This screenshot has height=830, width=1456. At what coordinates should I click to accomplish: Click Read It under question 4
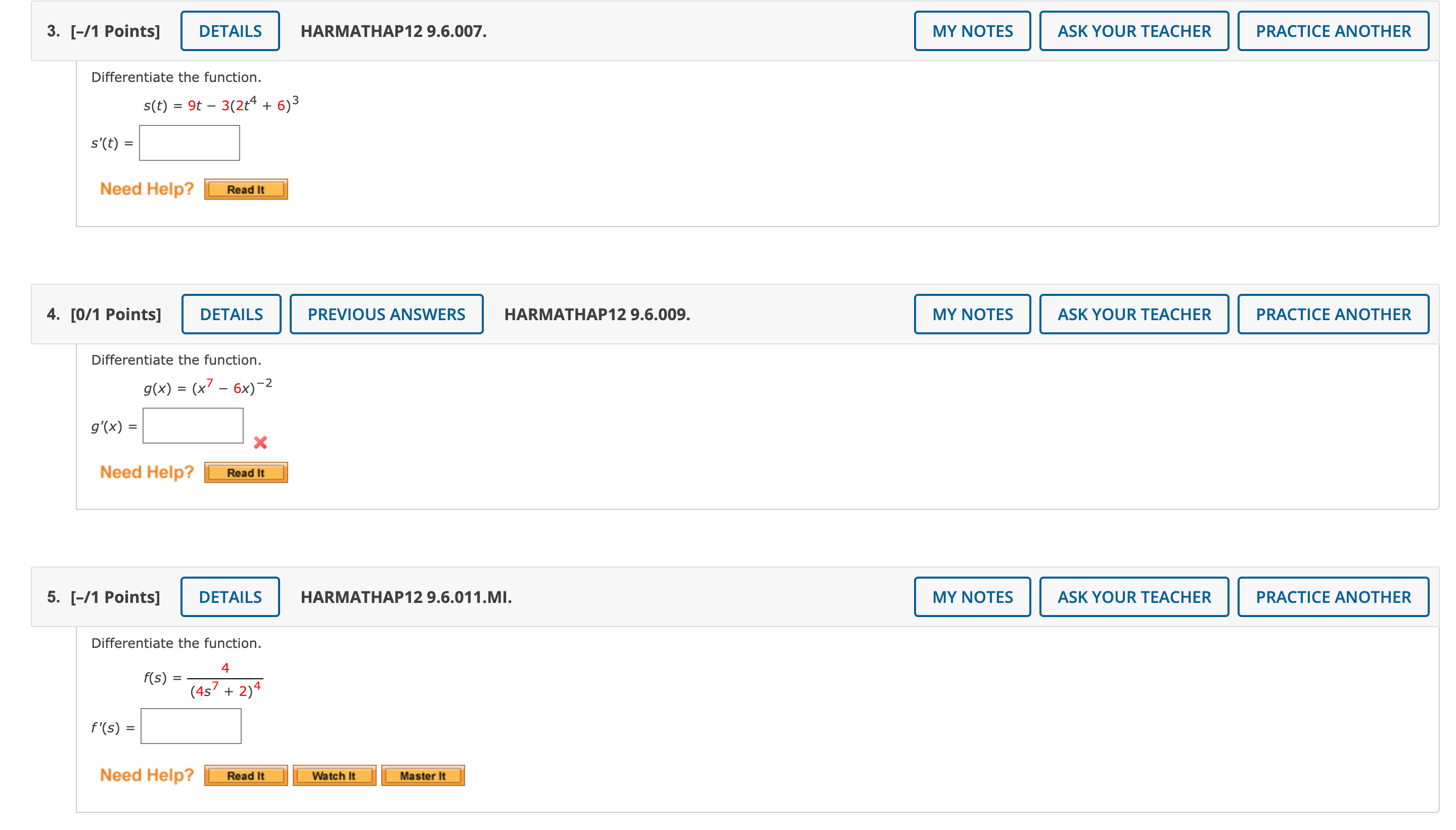[246, 472]
